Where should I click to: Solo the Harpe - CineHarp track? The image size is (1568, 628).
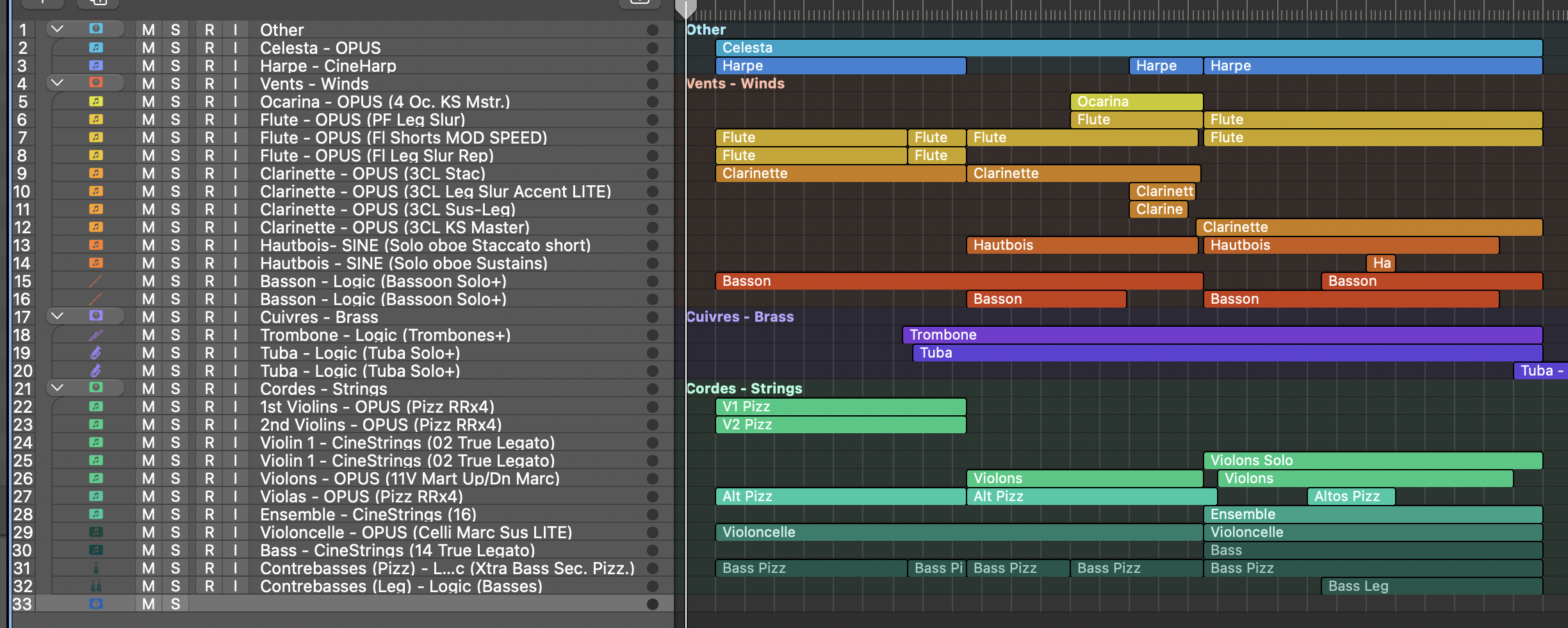(176, 65)
